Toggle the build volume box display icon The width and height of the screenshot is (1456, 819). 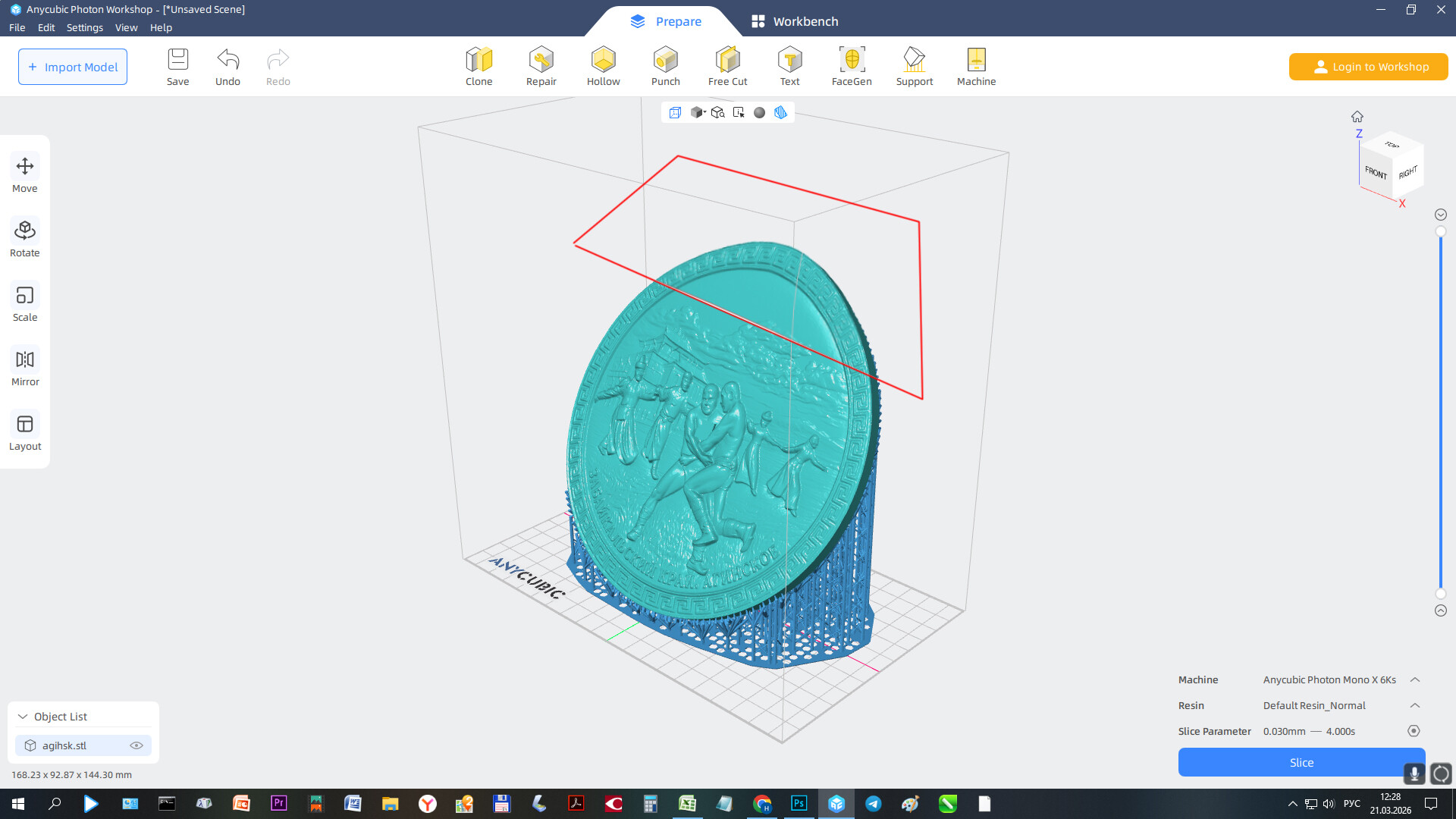(675, 112)
